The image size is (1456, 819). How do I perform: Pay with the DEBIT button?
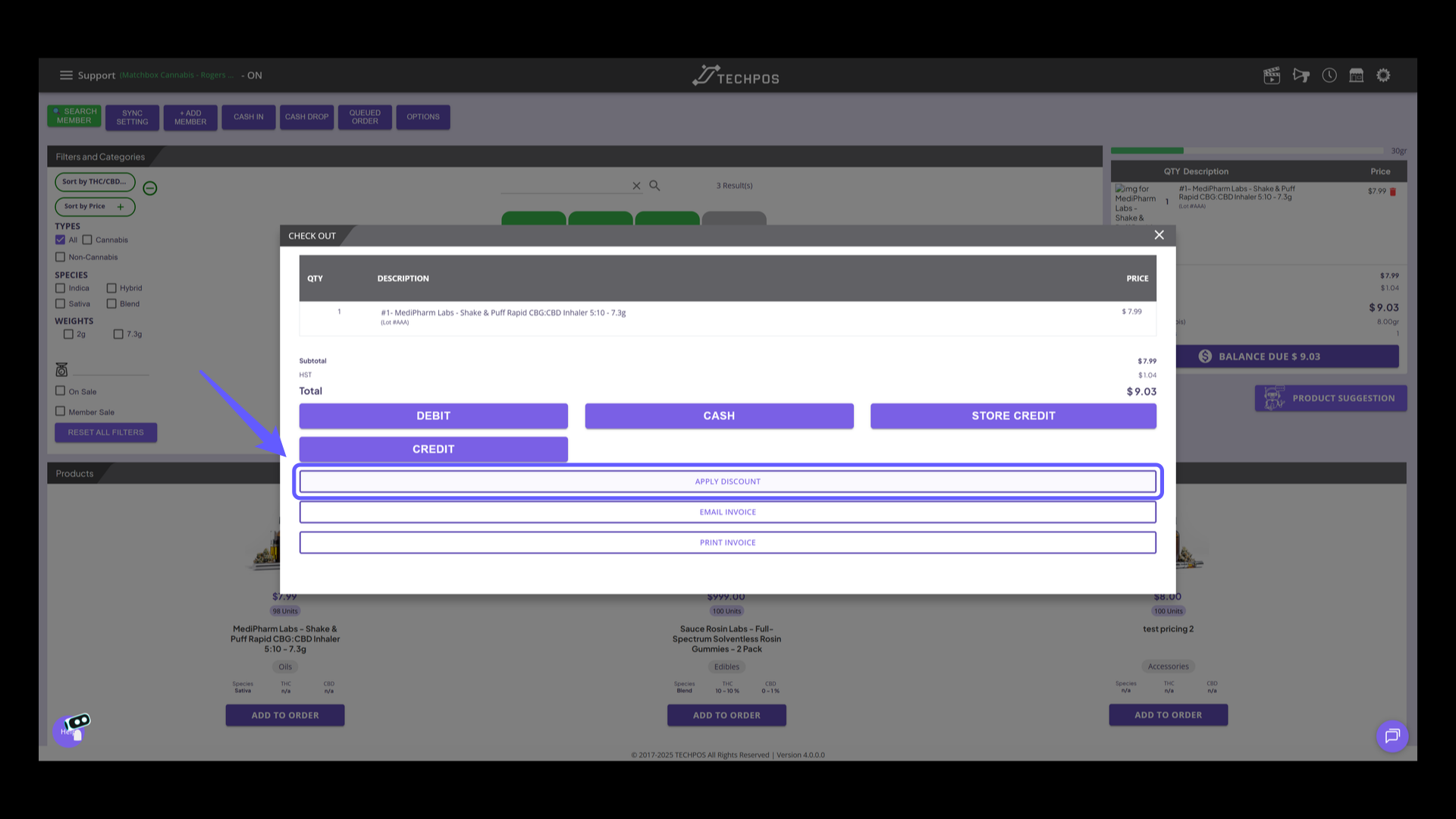tap(433, 416)
